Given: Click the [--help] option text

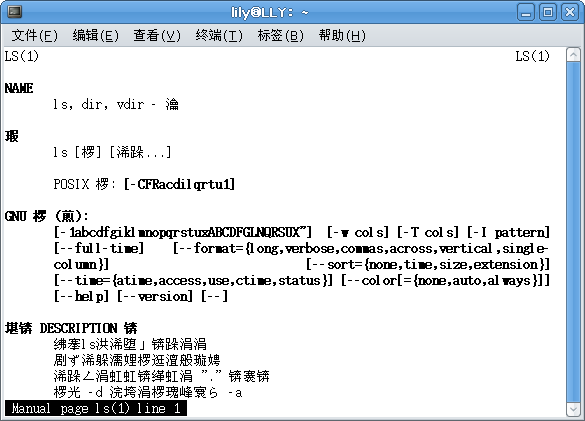Looking at the screenshot, I should pyautogui.click(x=82, y=296).
